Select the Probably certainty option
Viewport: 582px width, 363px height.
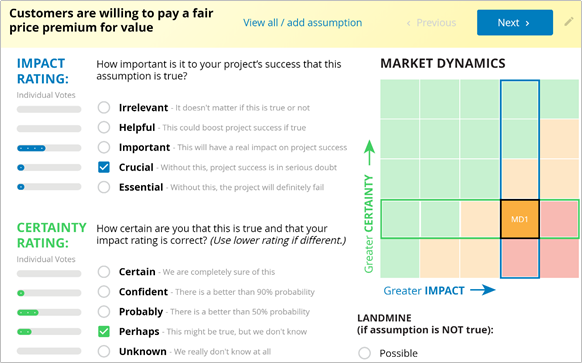104,311
